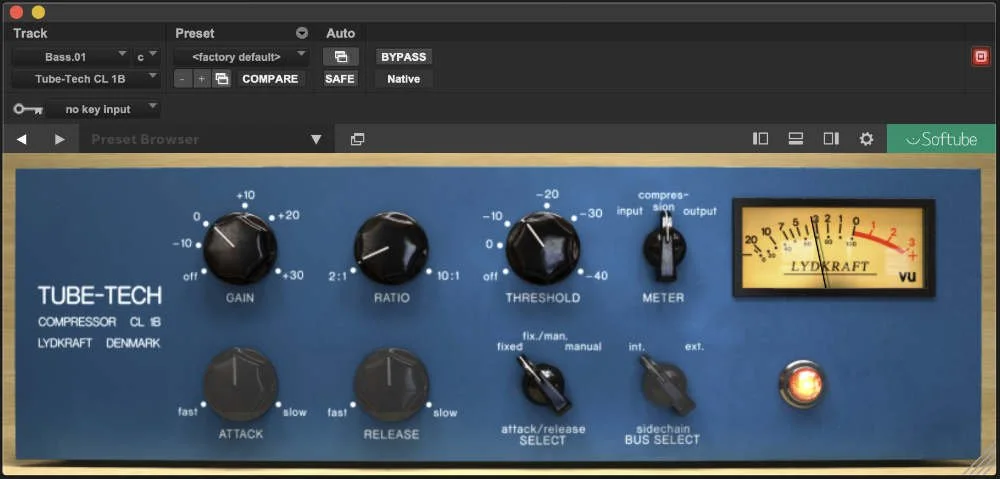Expand the Preset Browser dropdown triangle
This screenshot has width=1000, height=479.
pos(316,139)
